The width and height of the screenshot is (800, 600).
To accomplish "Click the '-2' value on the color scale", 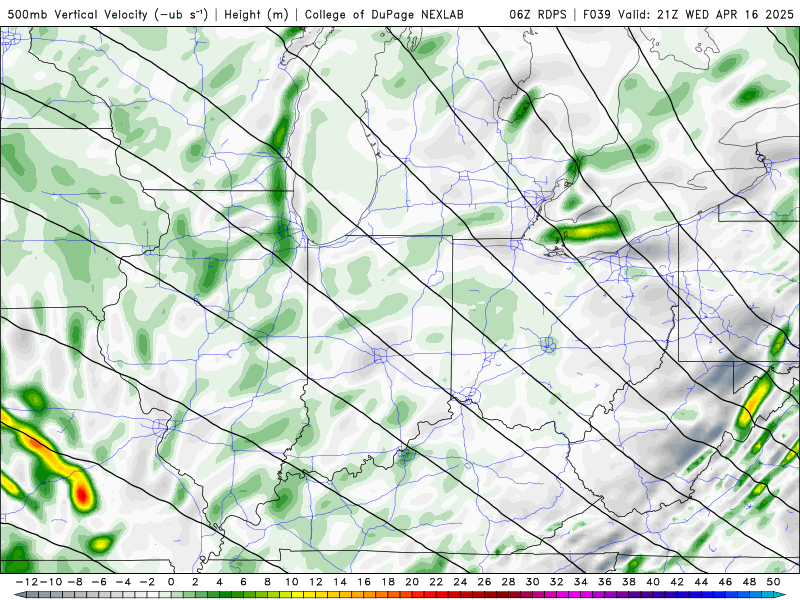I will (x=147, y=582).
